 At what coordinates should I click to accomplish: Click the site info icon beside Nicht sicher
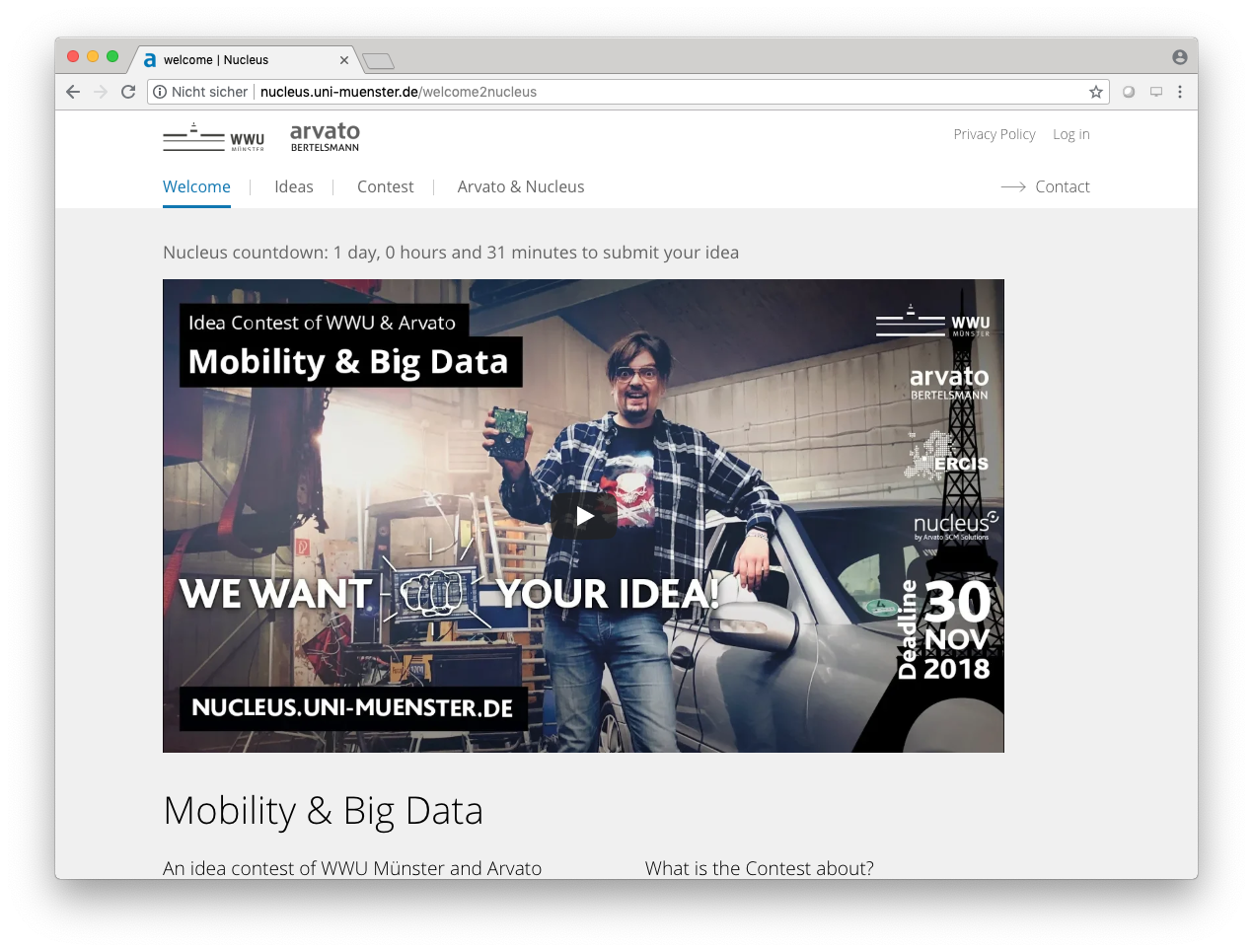[160, 92]
